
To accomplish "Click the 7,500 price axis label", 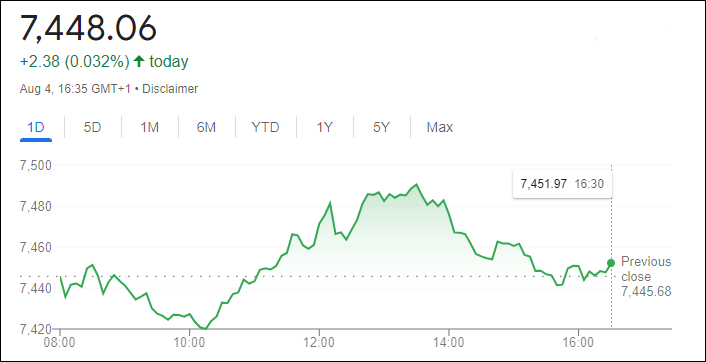I will coord(35,165).
